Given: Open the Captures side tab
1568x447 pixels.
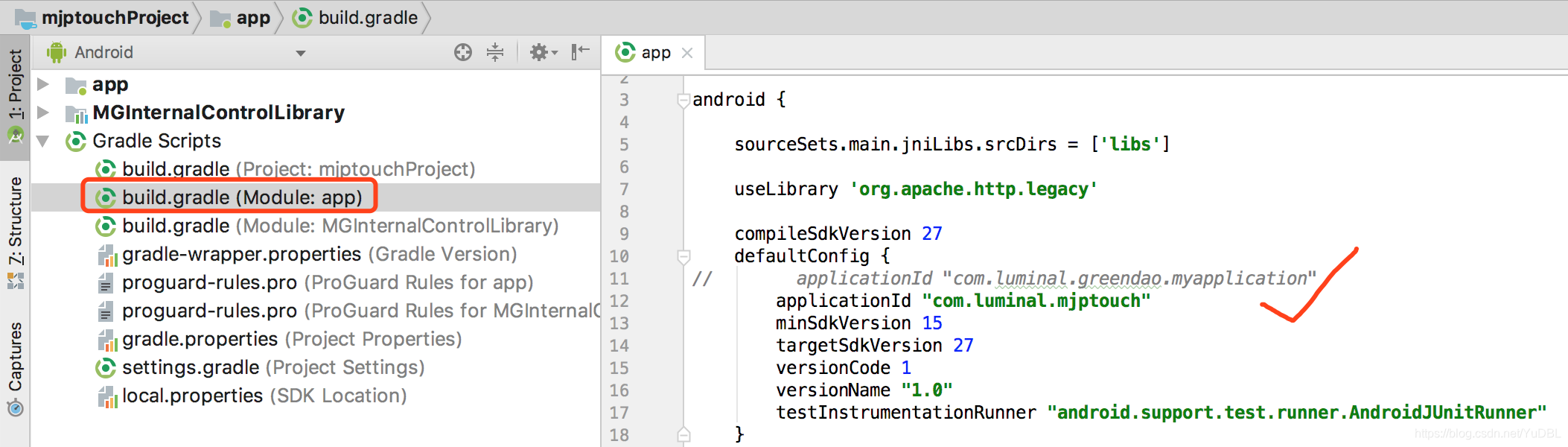Looking at the screenshot, I should pyautogui.click(x=15, y=369).
